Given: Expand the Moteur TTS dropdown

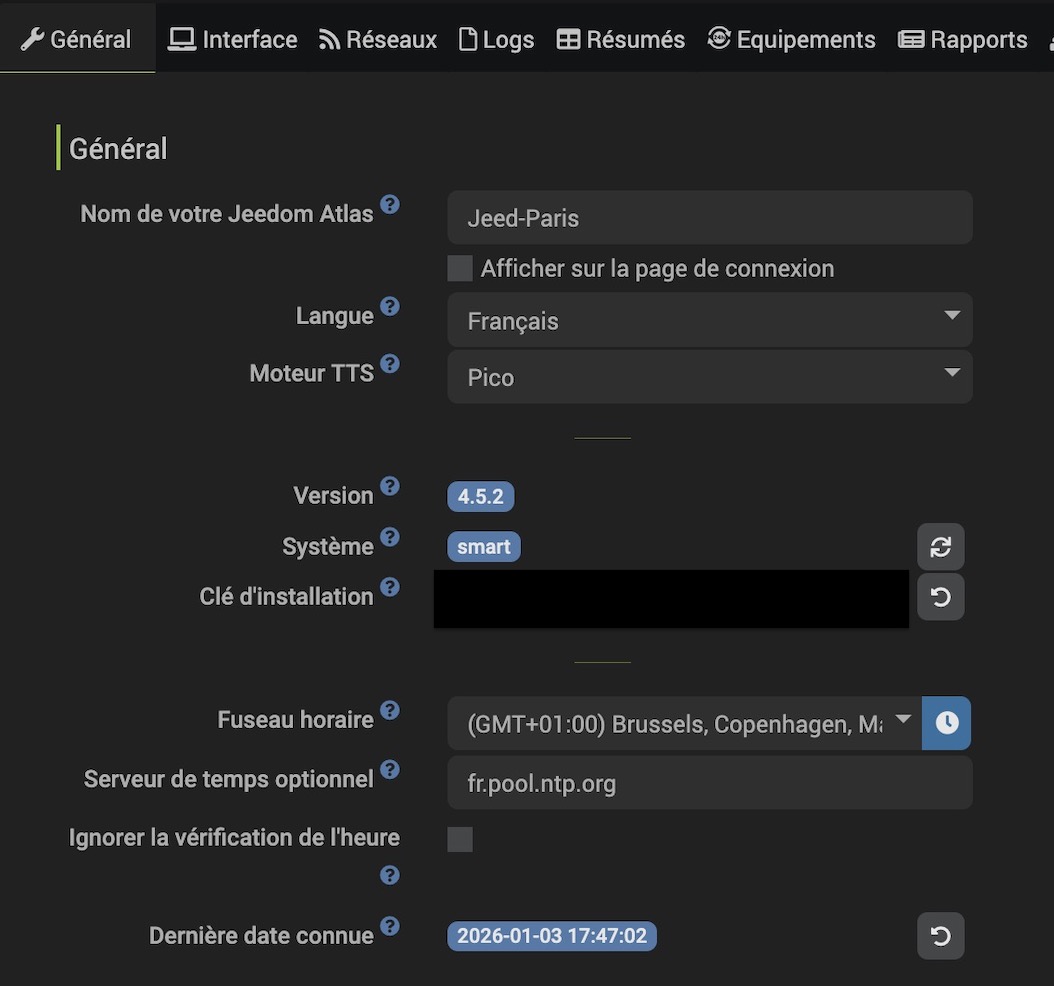Looking at the screenshot, I should tap(709, 377).
